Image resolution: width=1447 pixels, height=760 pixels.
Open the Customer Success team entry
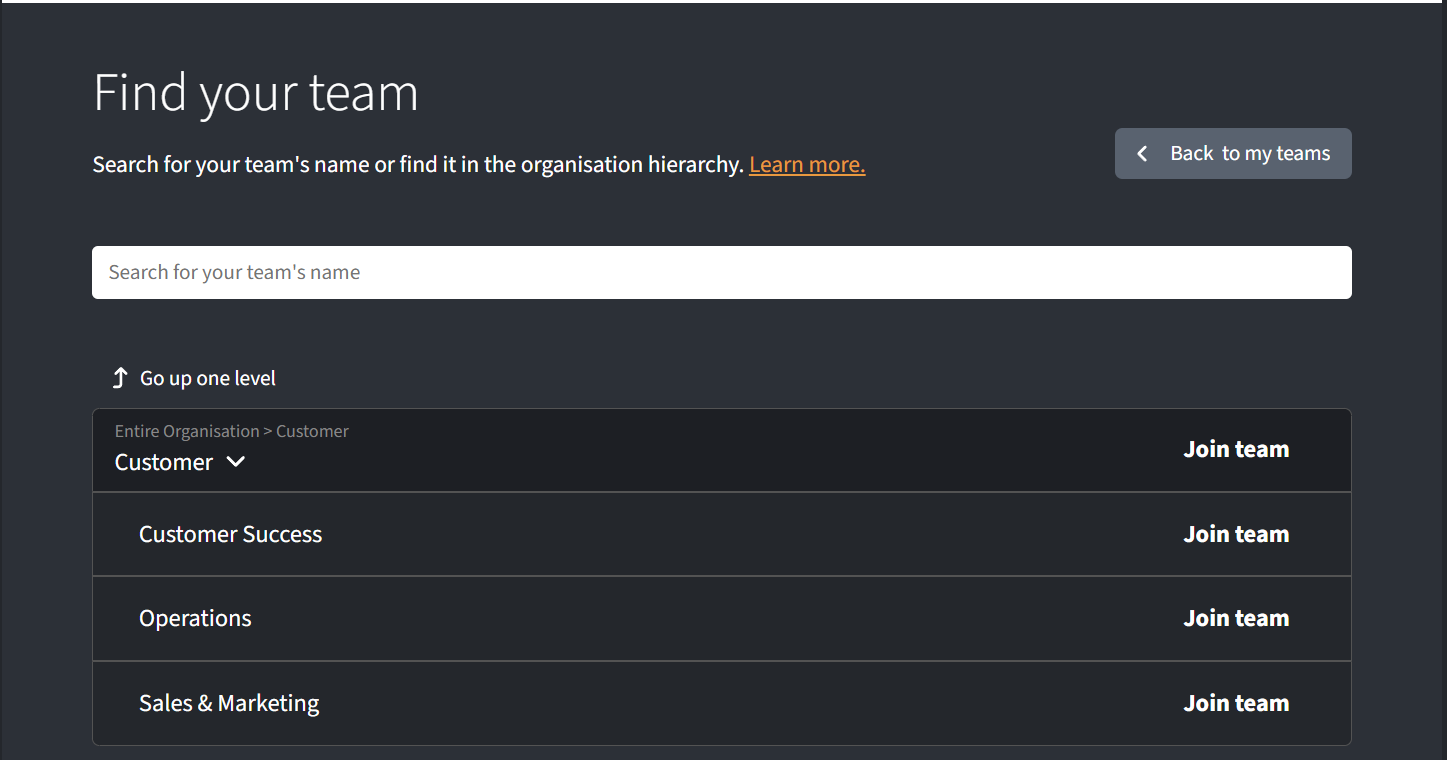coord(230,534)
